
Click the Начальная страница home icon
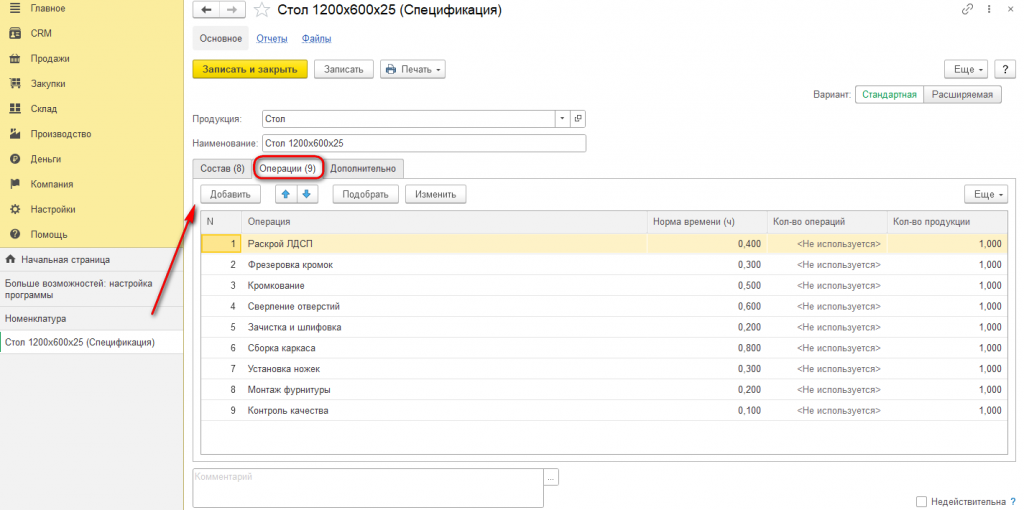click(10, 260)
